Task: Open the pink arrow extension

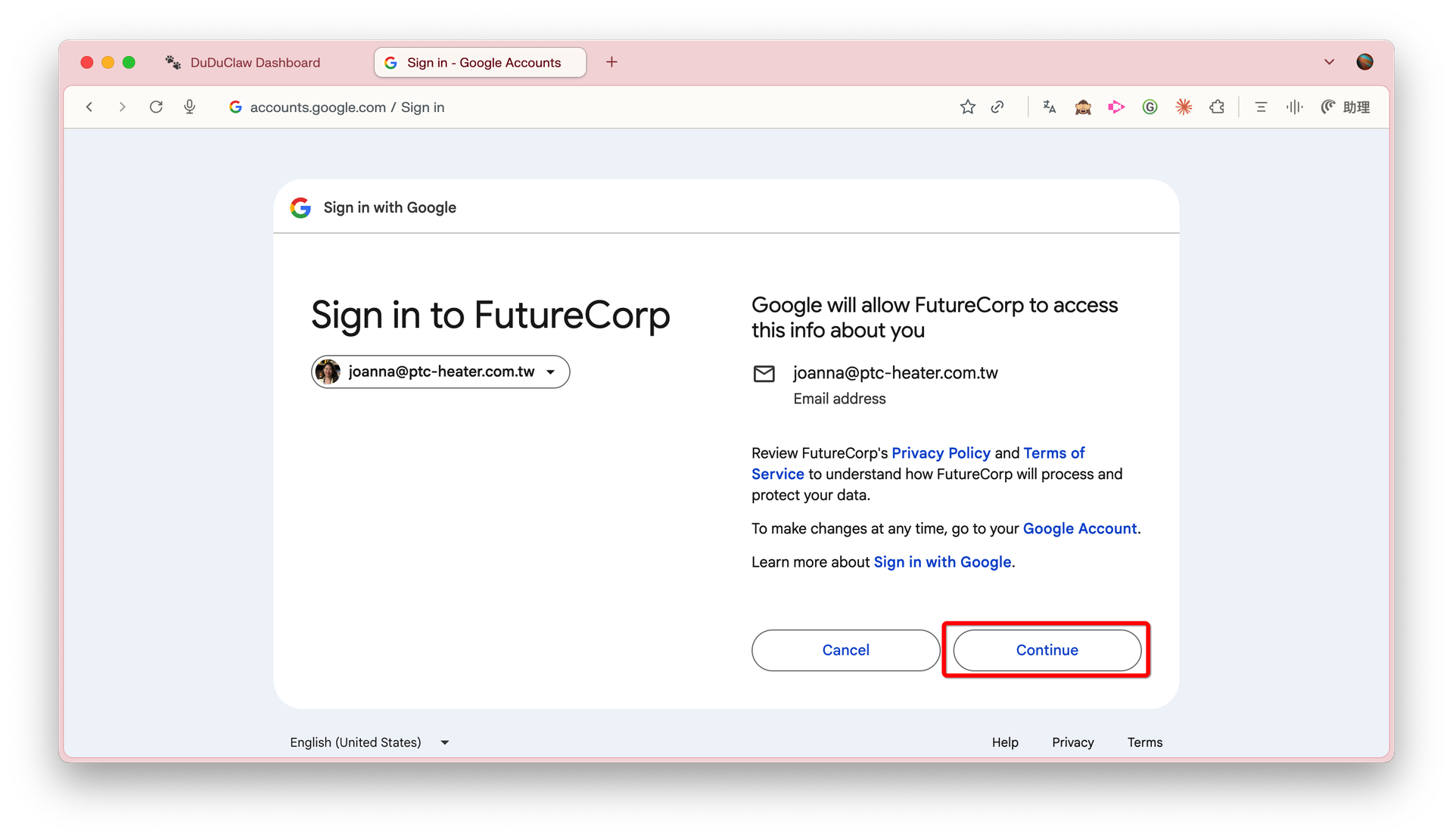Action: point(1116,107)
